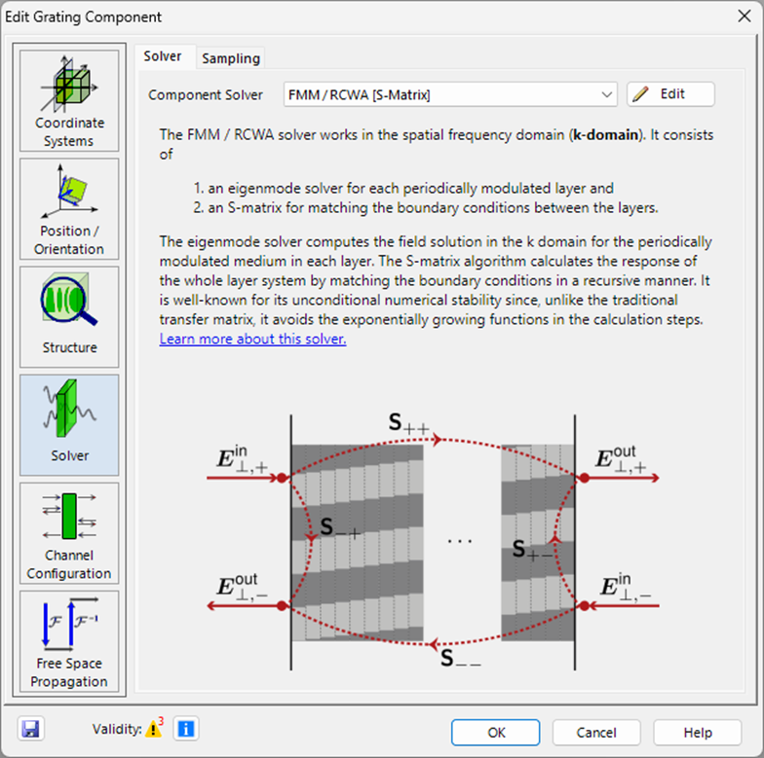Open the Position / Orientation page

point(69,209)
